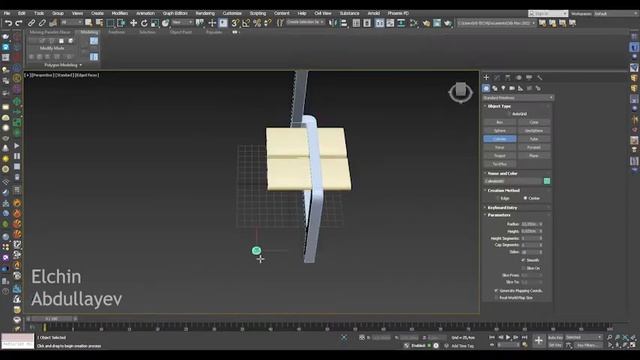Click the Mirror tool icon
The width and height of the screenshot is (640, 360).
333,23
